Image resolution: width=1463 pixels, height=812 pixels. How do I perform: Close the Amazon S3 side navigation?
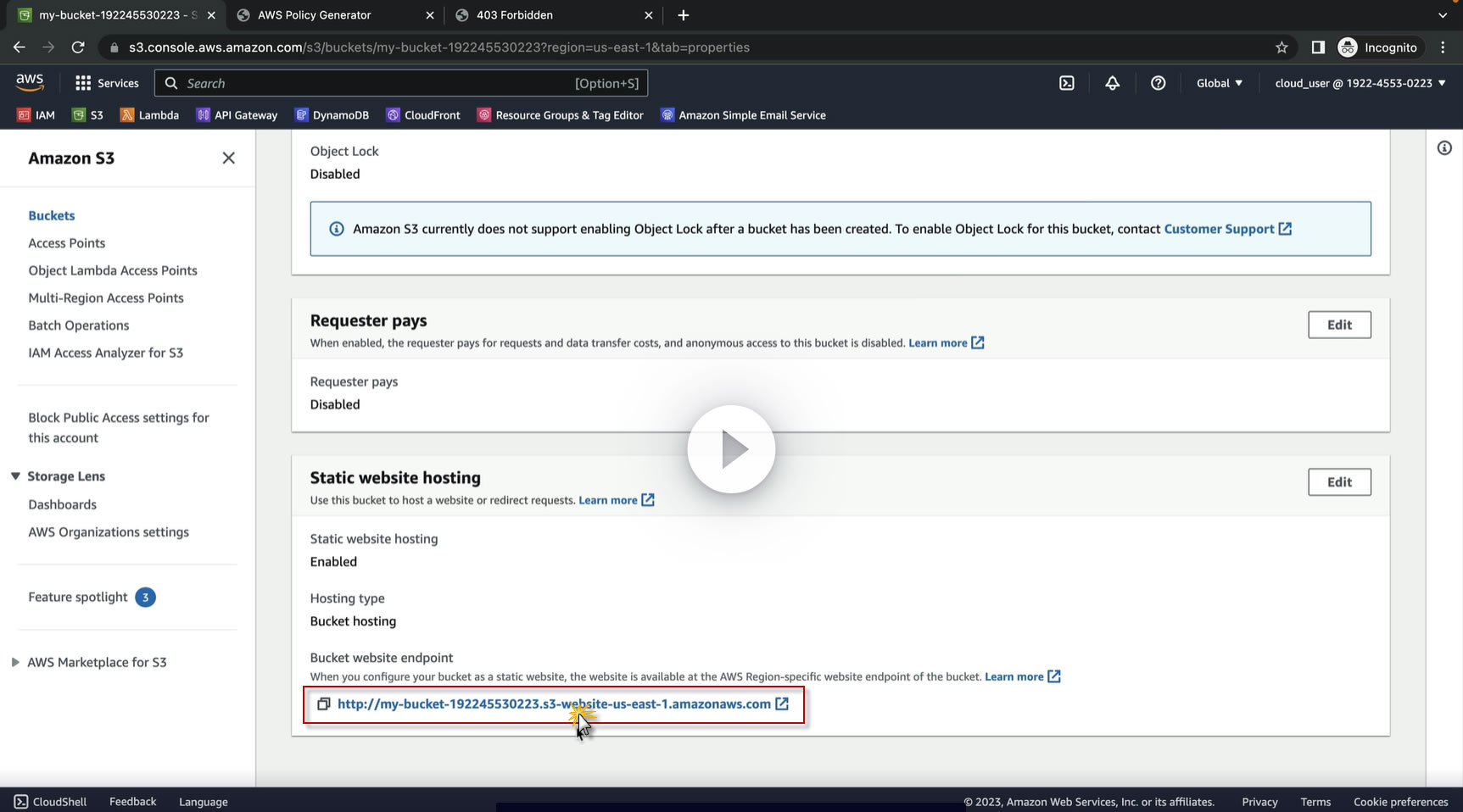(228, 159)
